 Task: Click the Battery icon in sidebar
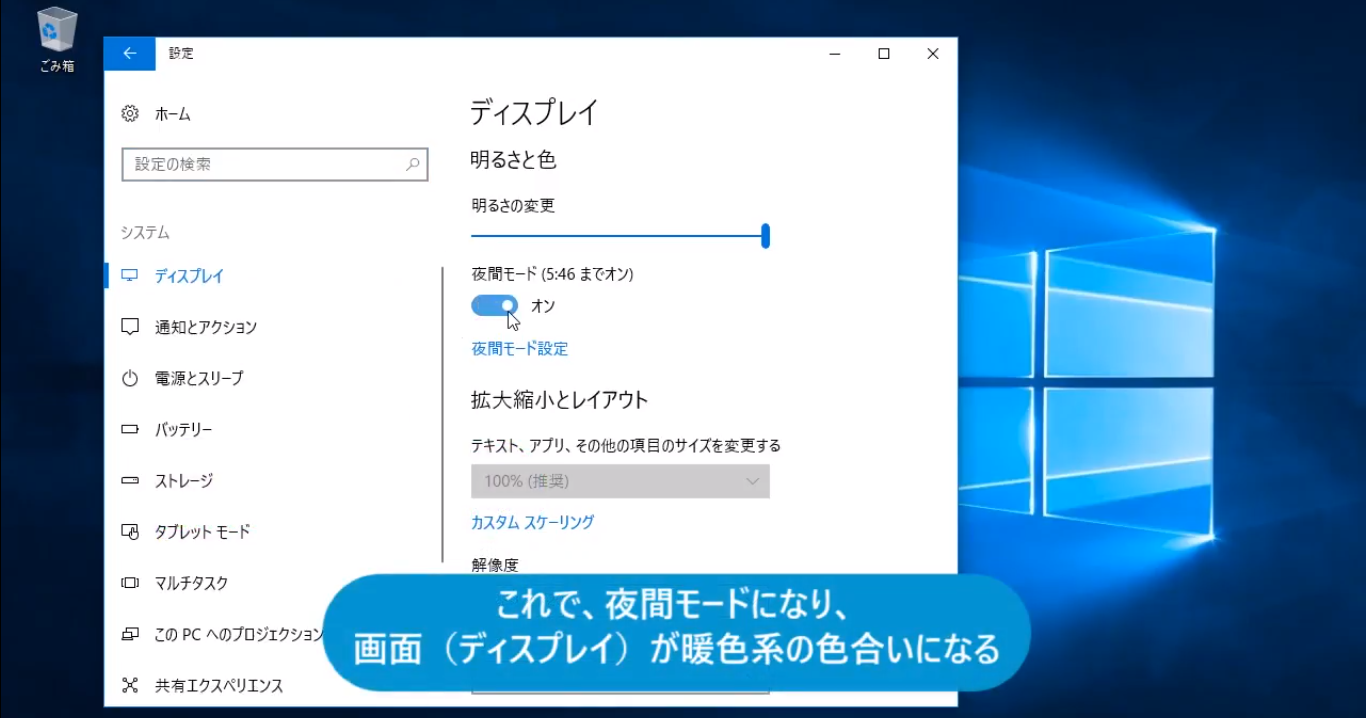click(130, 429)
